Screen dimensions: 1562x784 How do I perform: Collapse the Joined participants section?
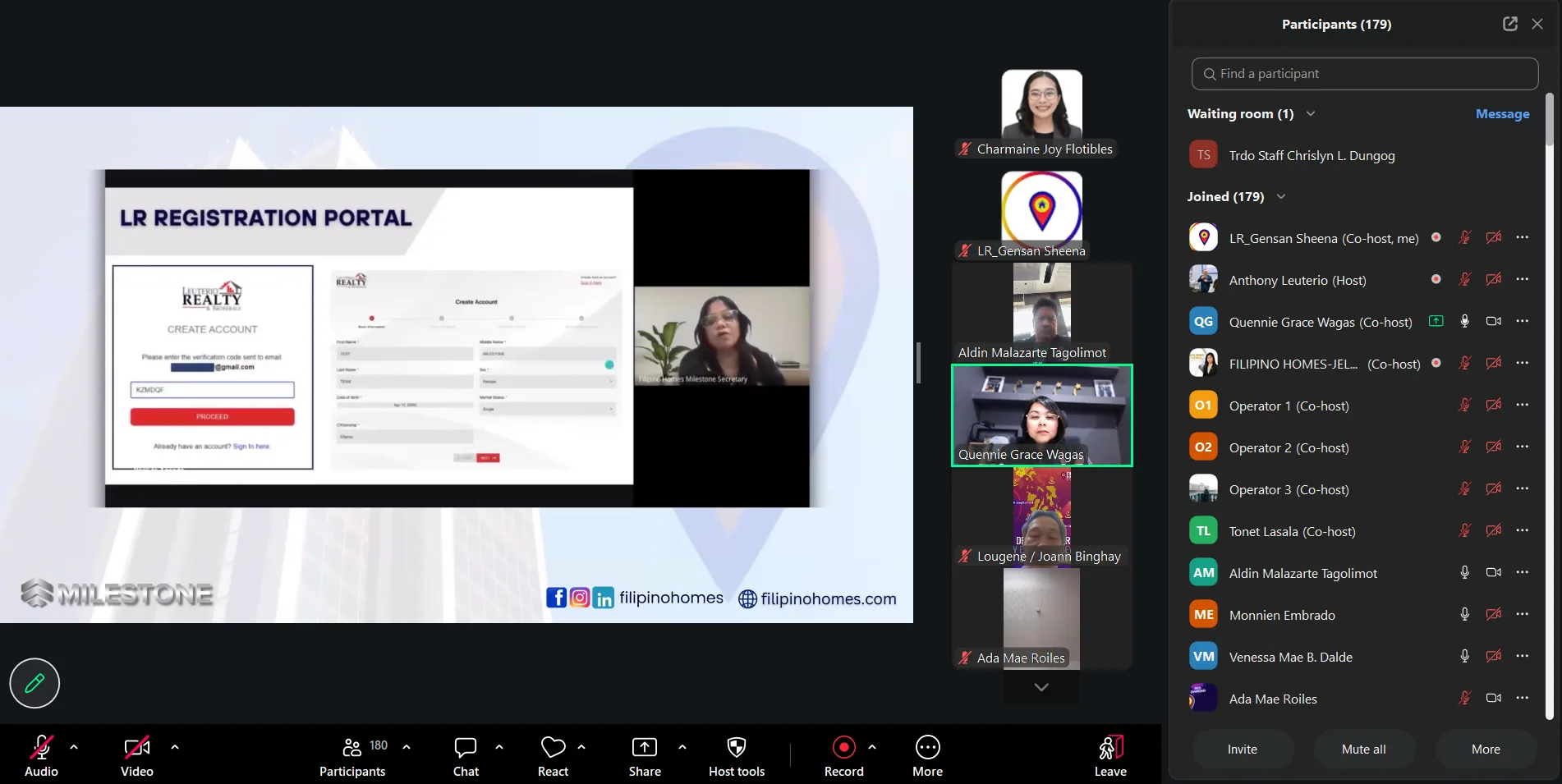(1281, 196)
